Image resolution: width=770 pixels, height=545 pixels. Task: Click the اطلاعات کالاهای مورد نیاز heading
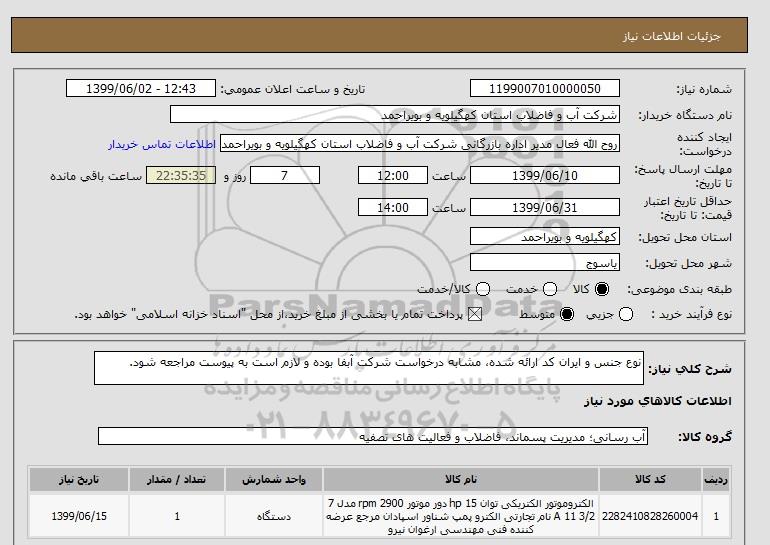coord(658,401)
